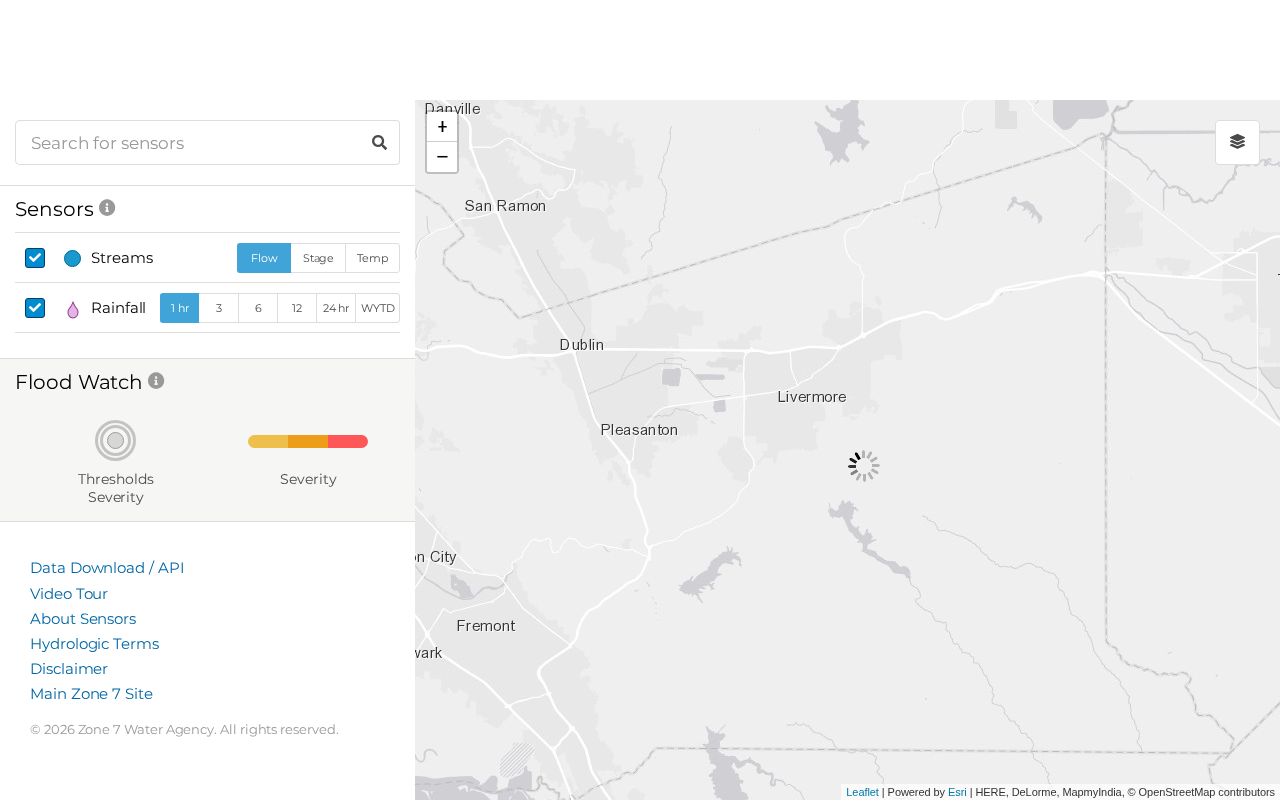
Task: Click the Thresholds Severity circle icon
Action: pos(116,440)
